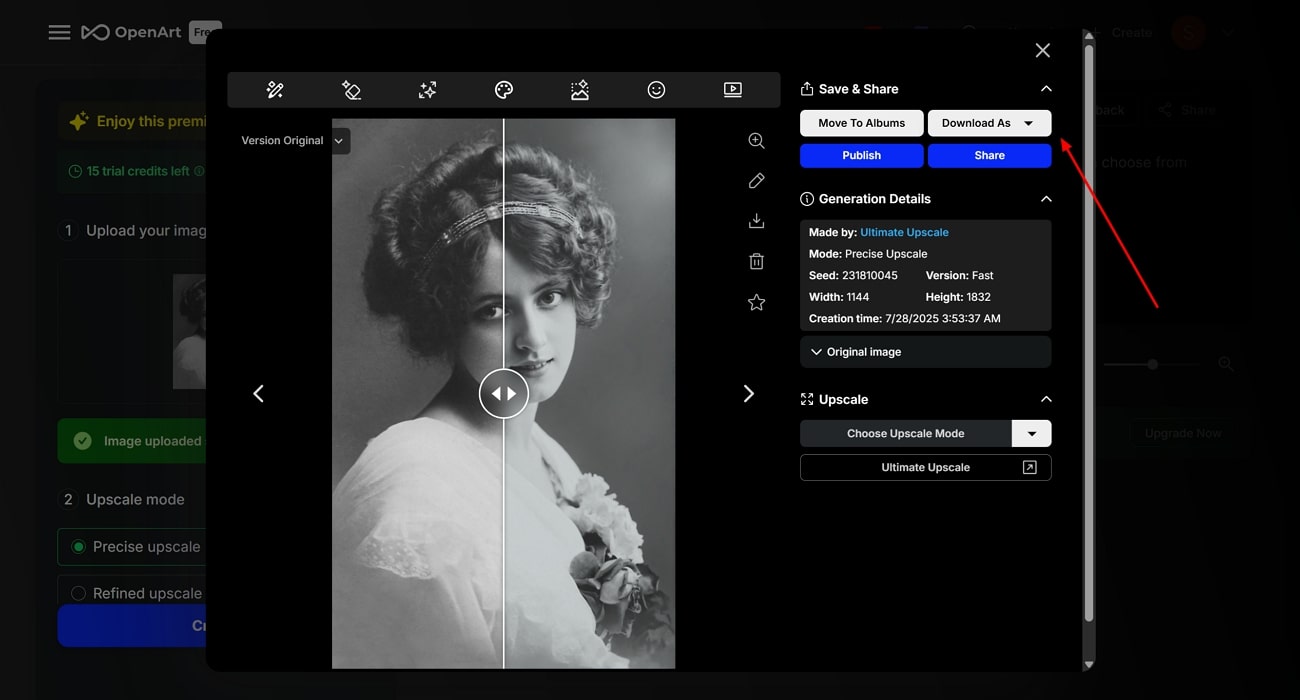This screenshot has width=1300, height=700.
Task: Click the magic wand edit icon
Action: [275, 90]
